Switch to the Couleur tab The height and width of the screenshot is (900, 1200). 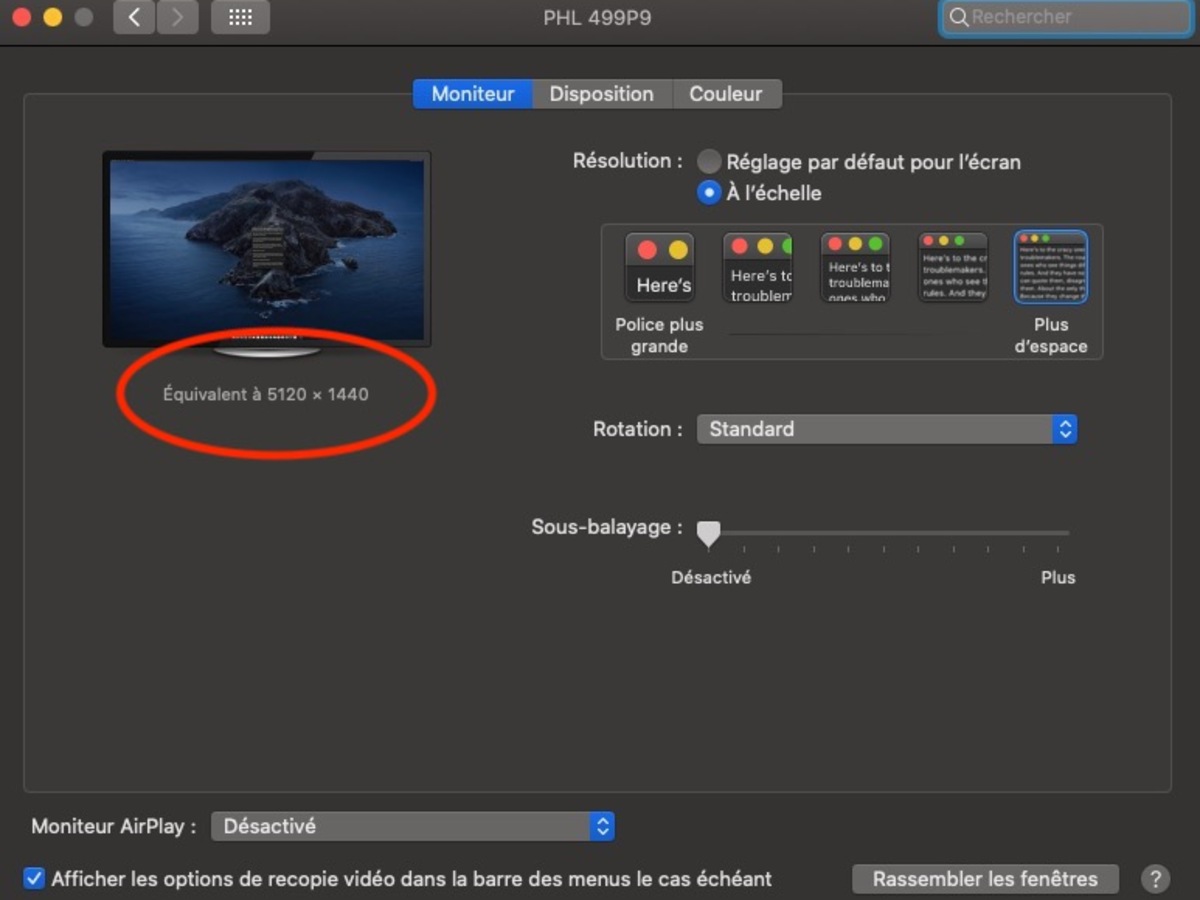(x=726, y=94)
